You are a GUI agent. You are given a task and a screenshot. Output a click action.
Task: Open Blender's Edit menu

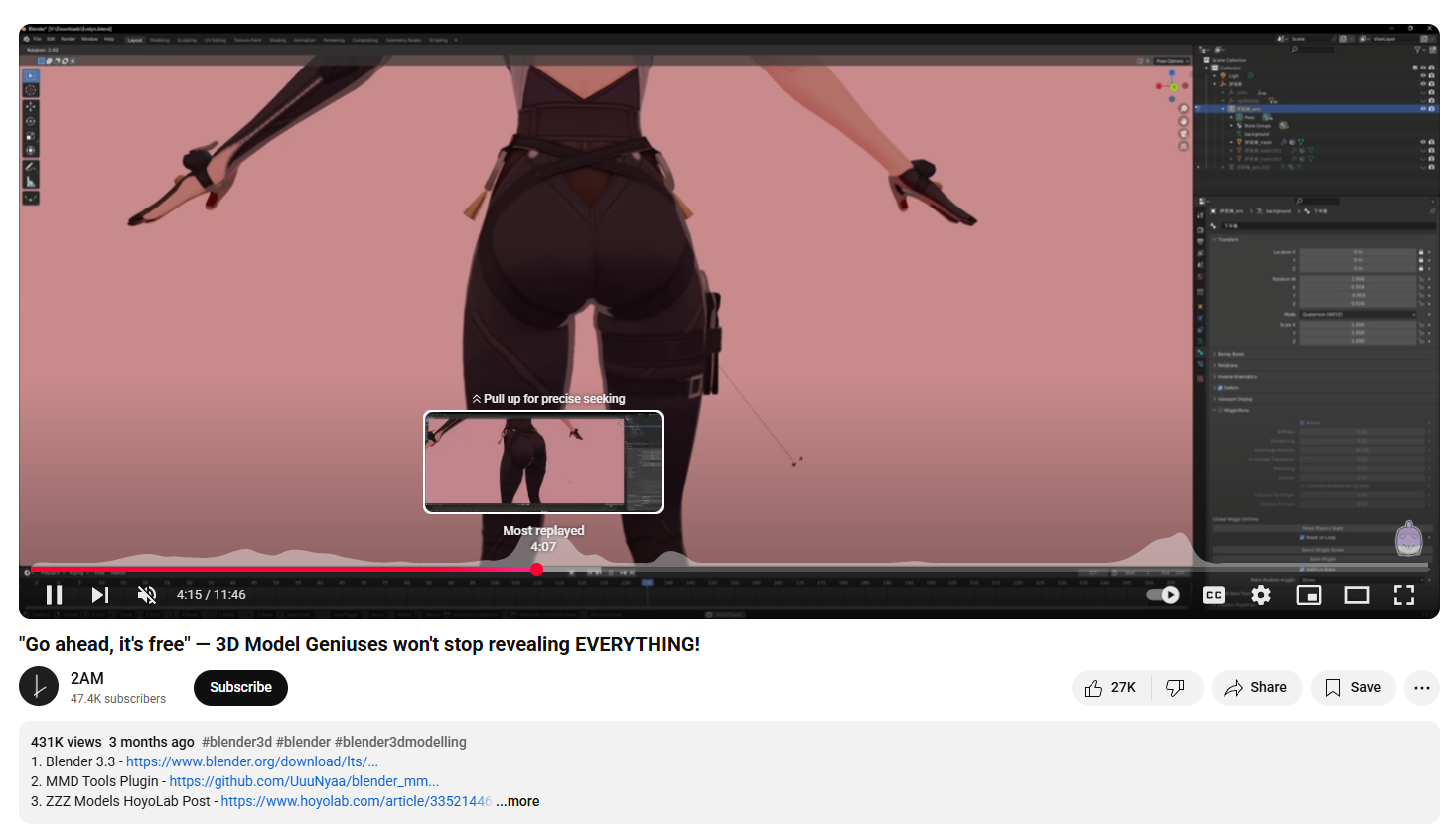click(x=51, y=40)
